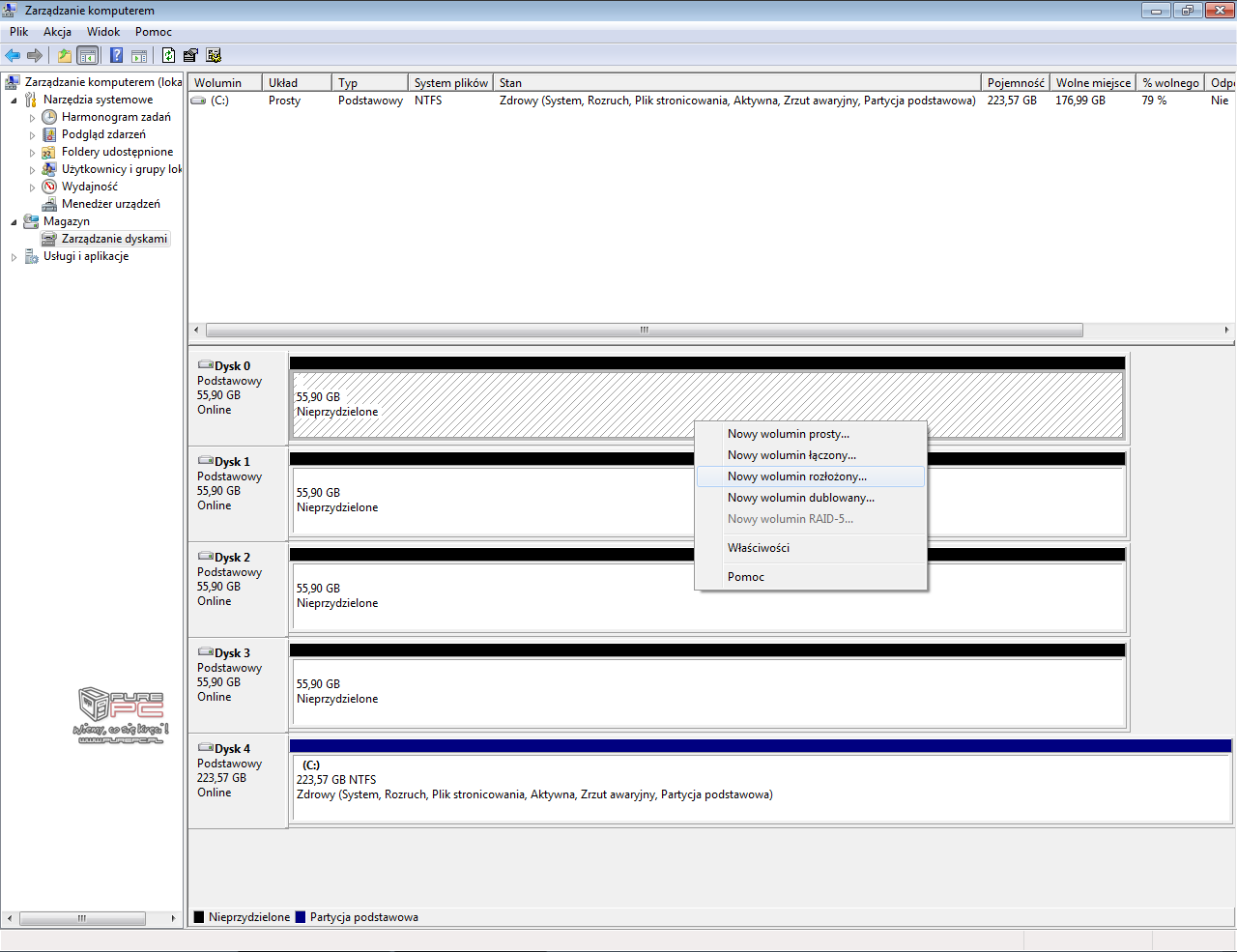Select Dysk 2 unallocated 55,90 GB region
This screenshot has width=1237, height=952.
click(x=708, y=596)
